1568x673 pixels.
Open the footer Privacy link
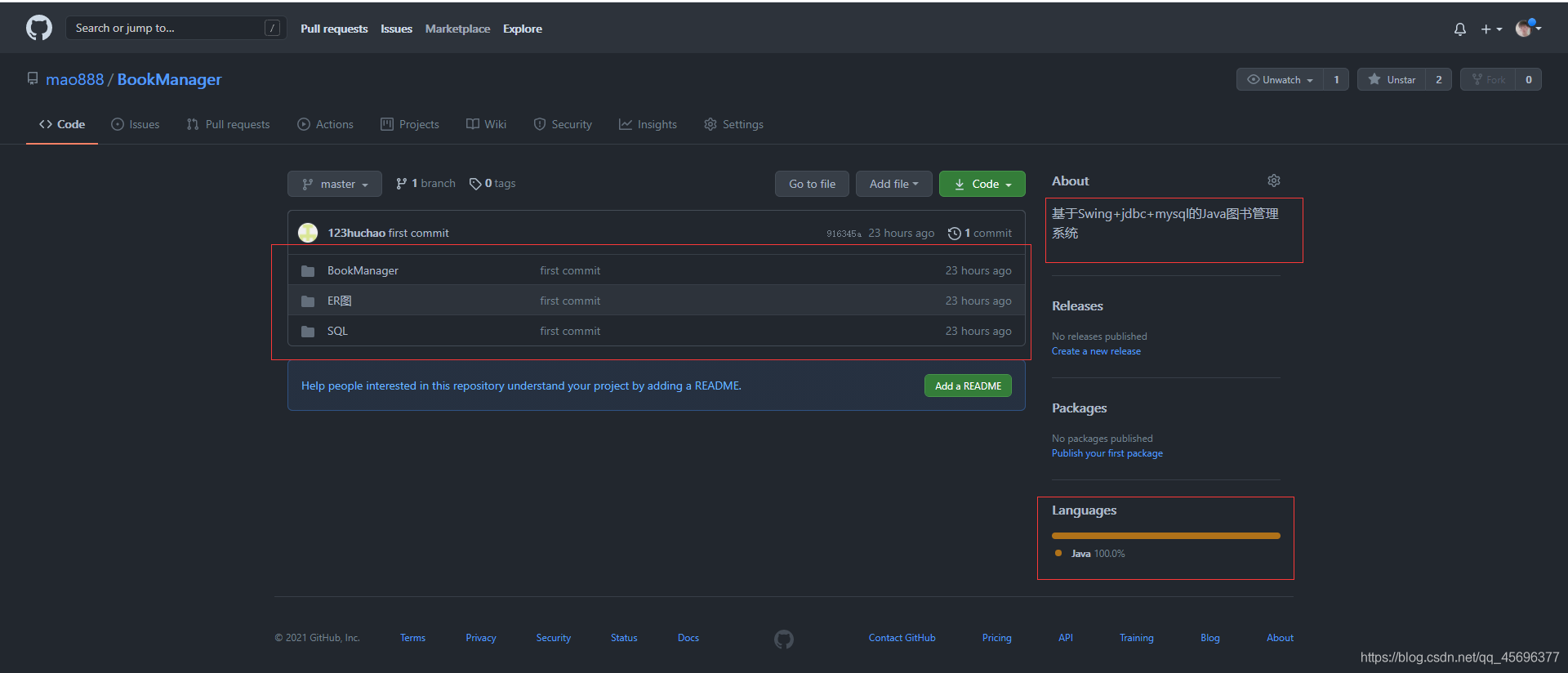click(481, 638)
